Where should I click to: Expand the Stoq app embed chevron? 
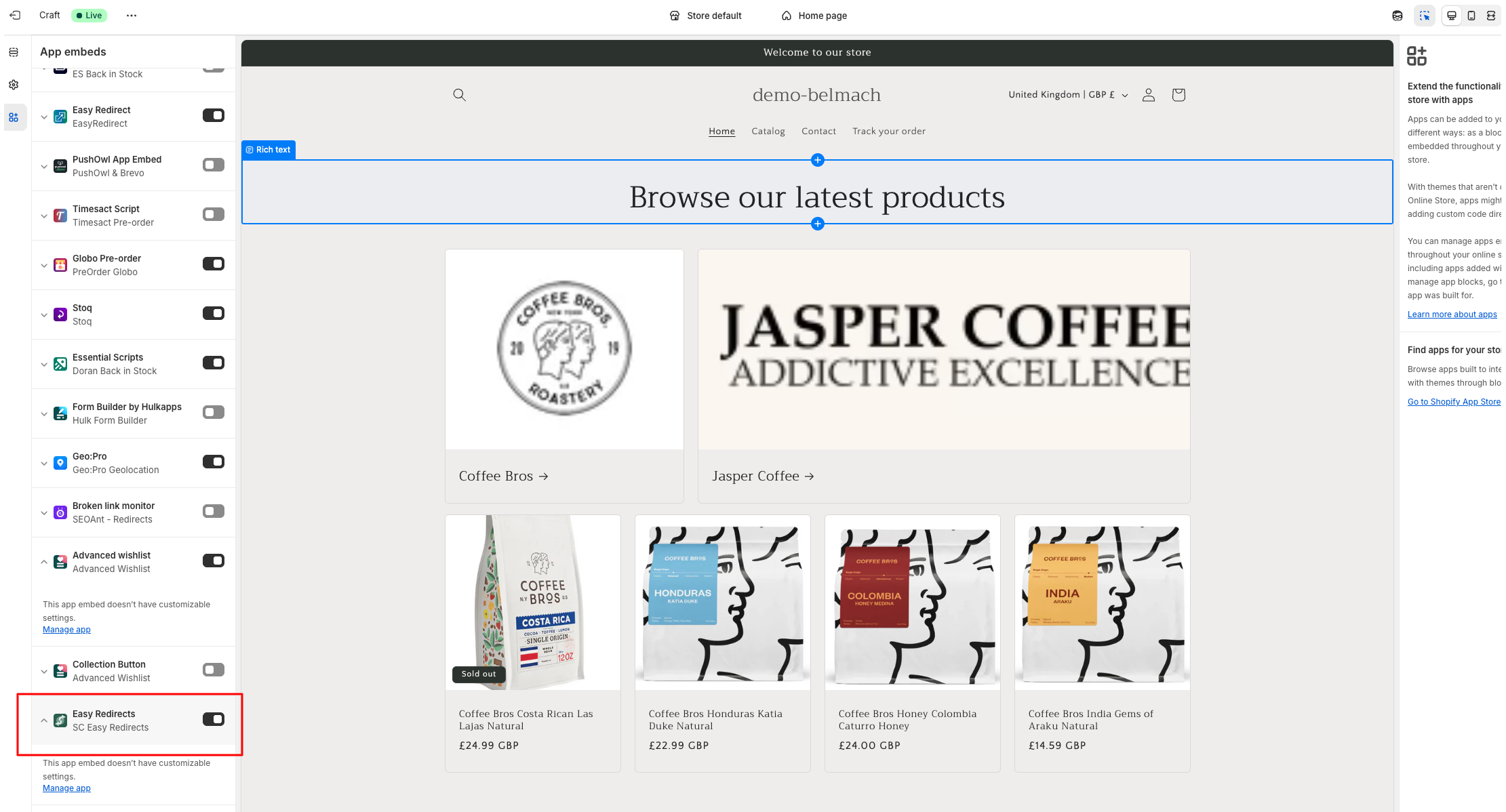44,315
